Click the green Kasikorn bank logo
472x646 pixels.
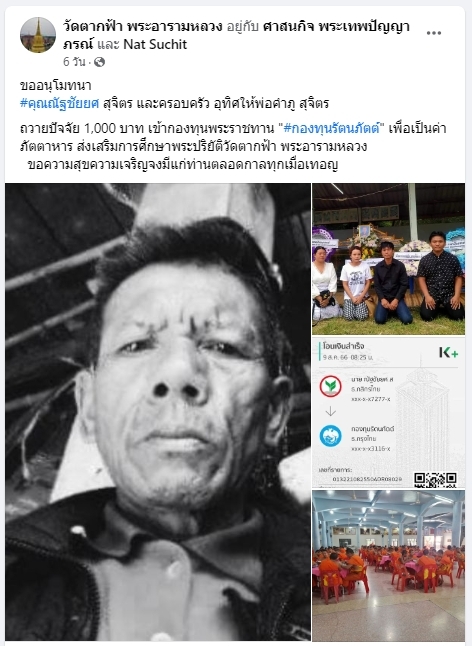coord(330,386)
